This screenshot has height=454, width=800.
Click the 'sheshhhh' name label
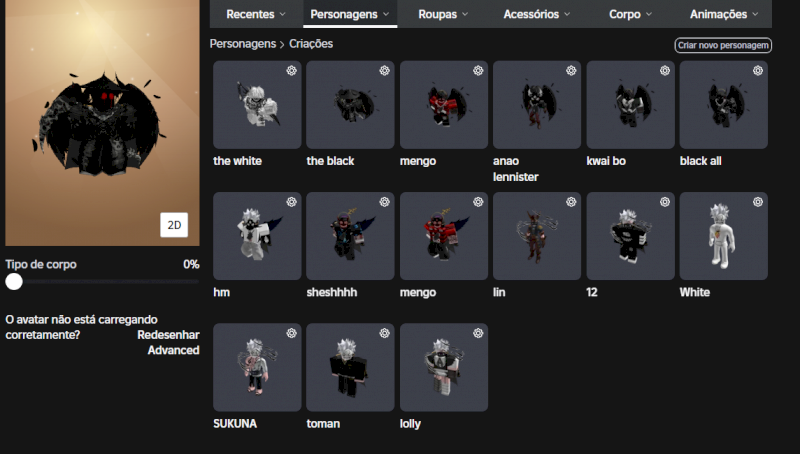click(332, 292)
